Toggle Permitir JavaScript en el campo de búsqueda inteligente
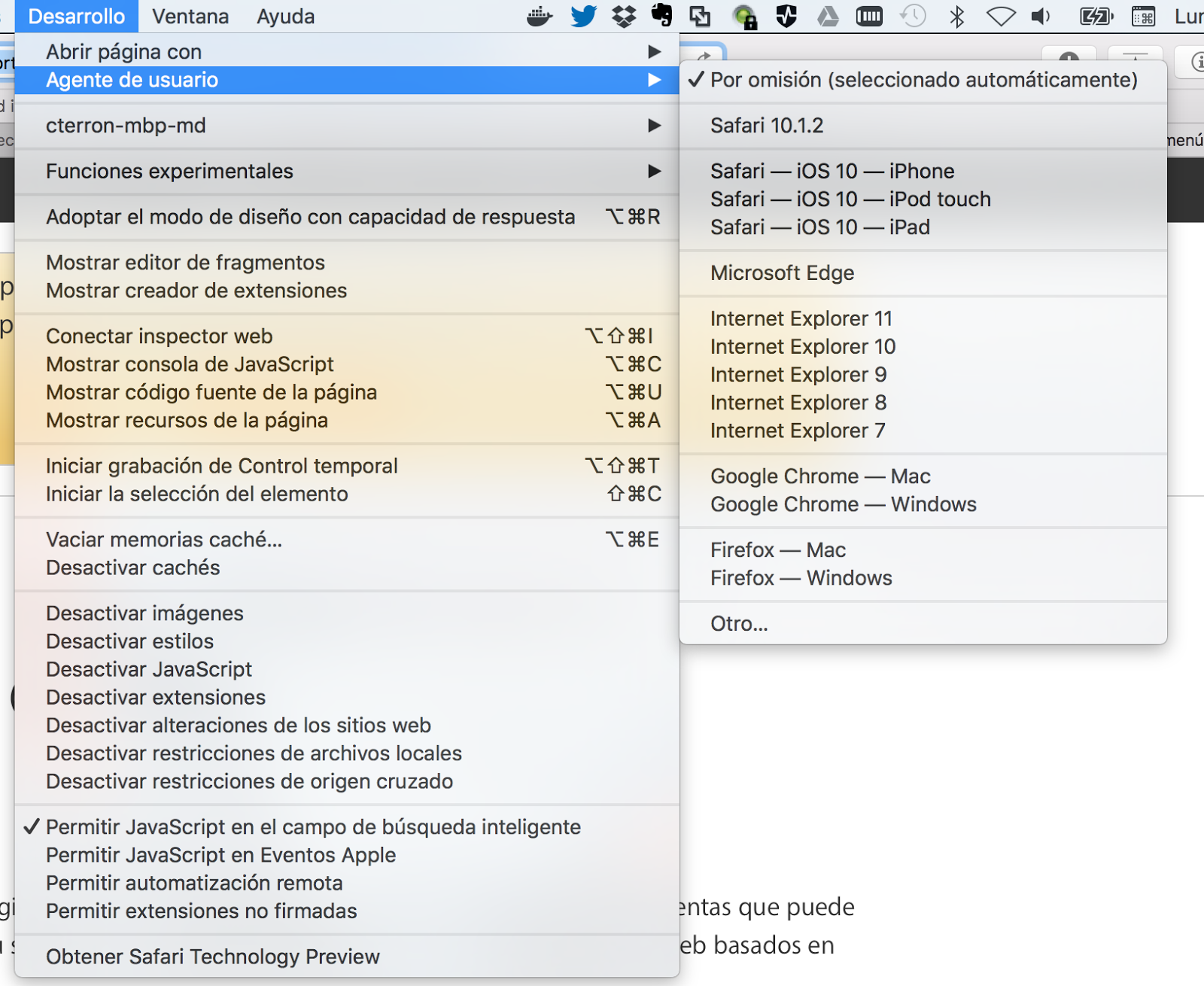Image resolution: width=1204 pixels, height=986 pixels. point(347,827)
